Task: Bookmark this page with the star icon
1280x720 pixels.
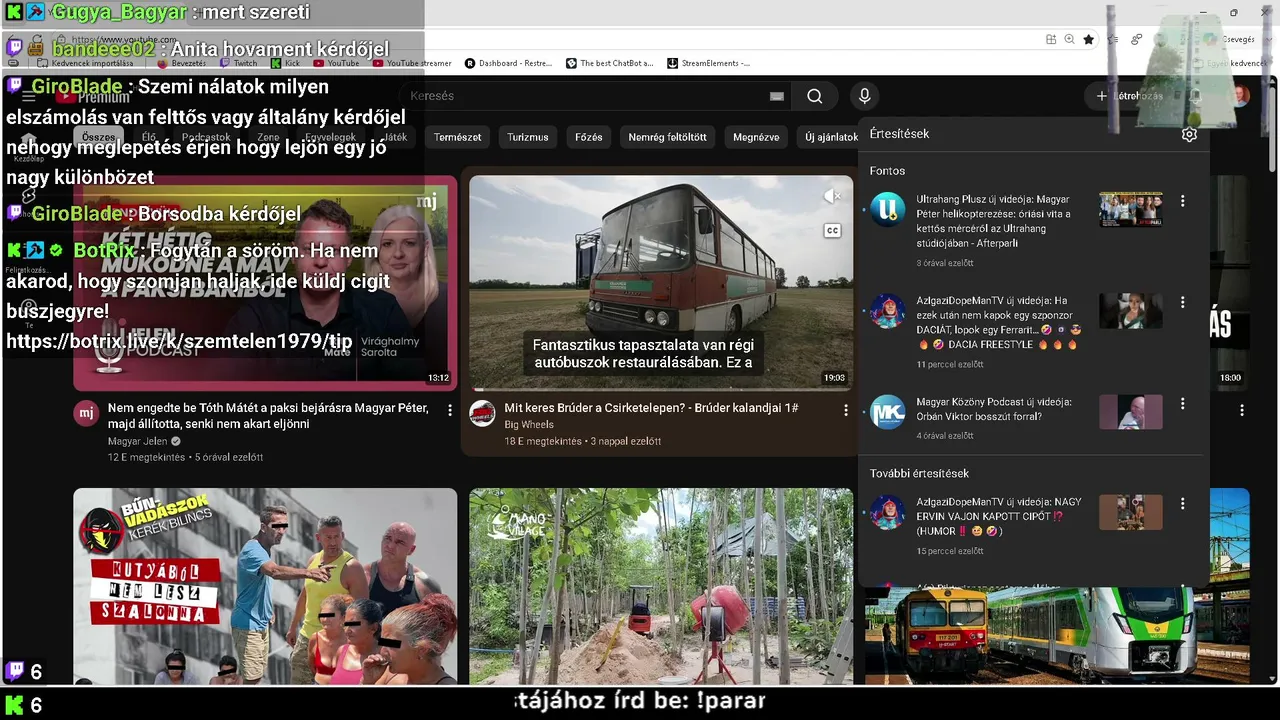Action: (x=1089, y=39)
